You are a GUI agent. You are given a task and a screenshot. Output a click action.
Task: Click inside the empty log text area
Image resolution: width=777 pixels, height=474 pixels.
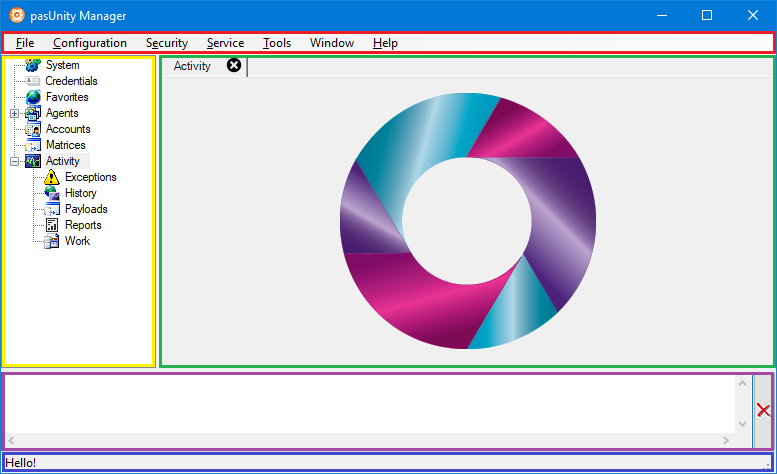370,404
